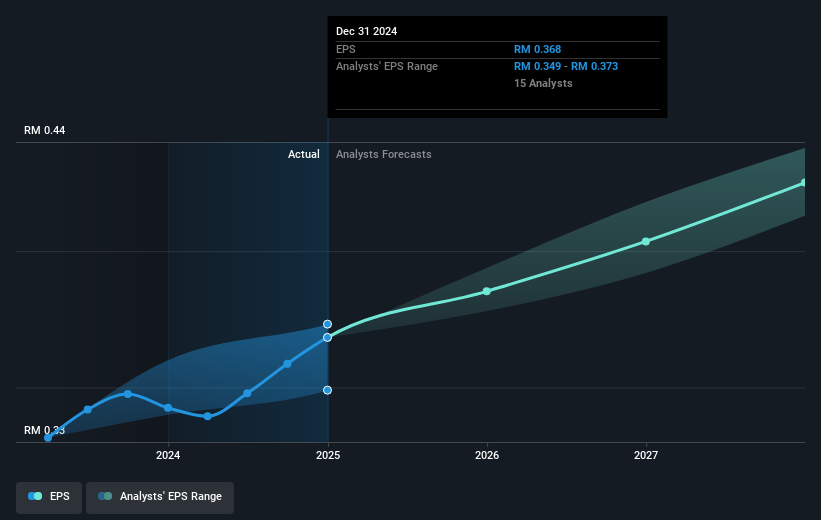Click the 2025 x-axis label
This screenshot has height=520, width=821.
click(x=328, y=455)
